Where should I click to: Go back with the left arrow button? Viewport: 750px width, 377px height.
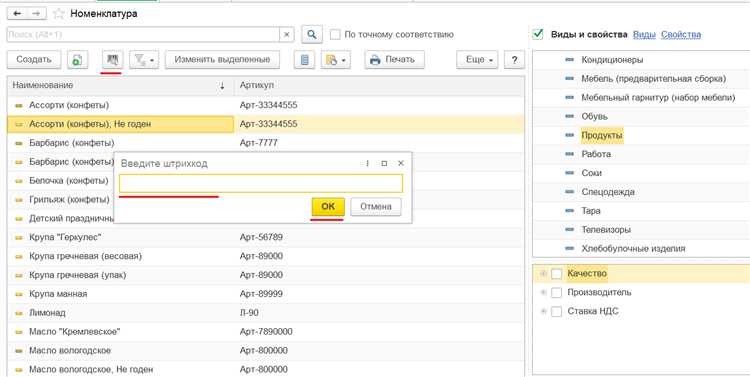(x=17, y=13)
